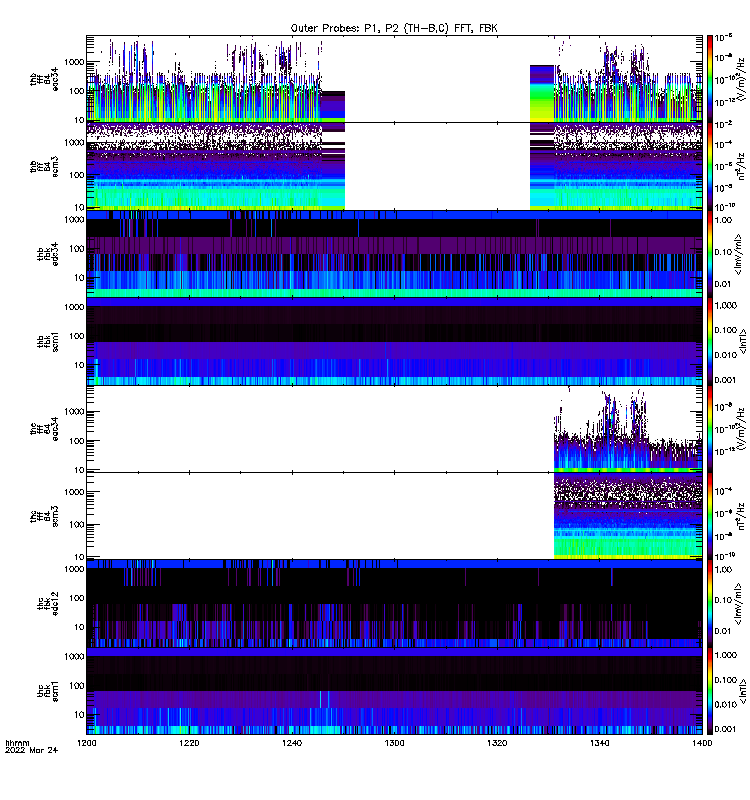The height and width of the screenshot is (800, 750).
Task: Select the 1320 time axis tick label
Action: click(x=497, y=743)
